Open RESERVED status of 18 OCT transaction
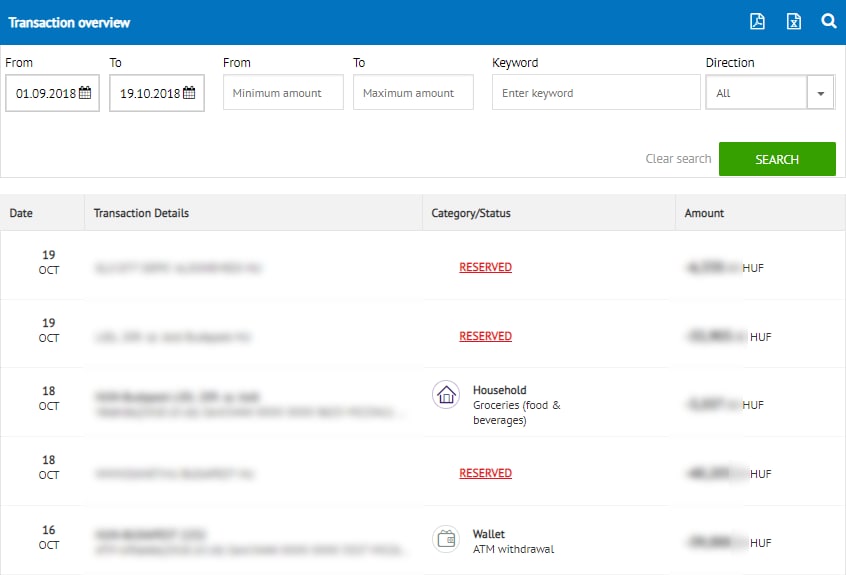This screenshot has height=575, width=846. (485, 473)
